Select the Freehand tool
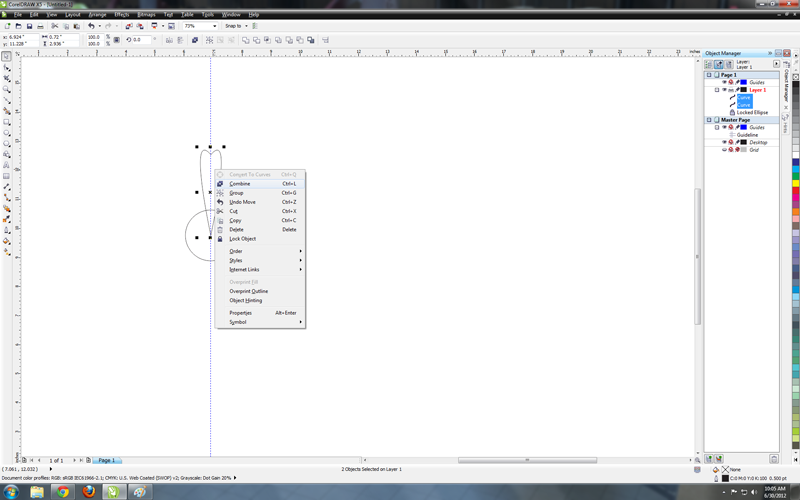The image size is (800, 500). (7, 101)
